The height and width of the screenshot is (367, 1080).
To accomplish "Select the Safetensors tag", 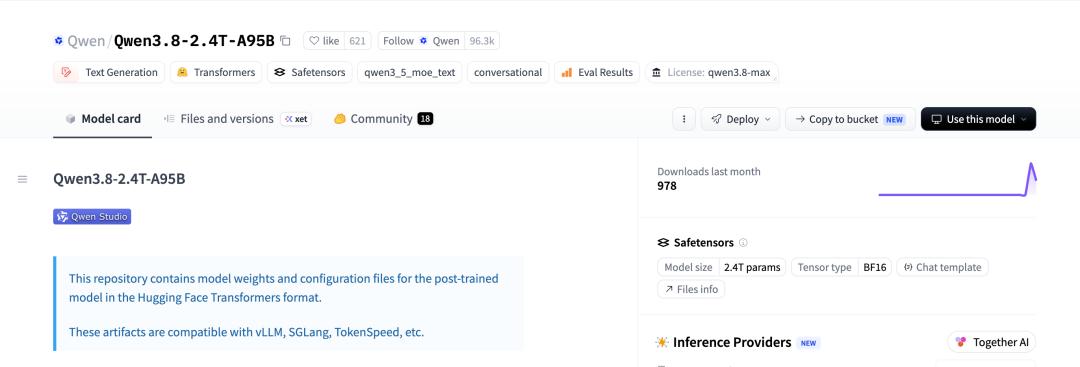I will (x=310, y=72).
